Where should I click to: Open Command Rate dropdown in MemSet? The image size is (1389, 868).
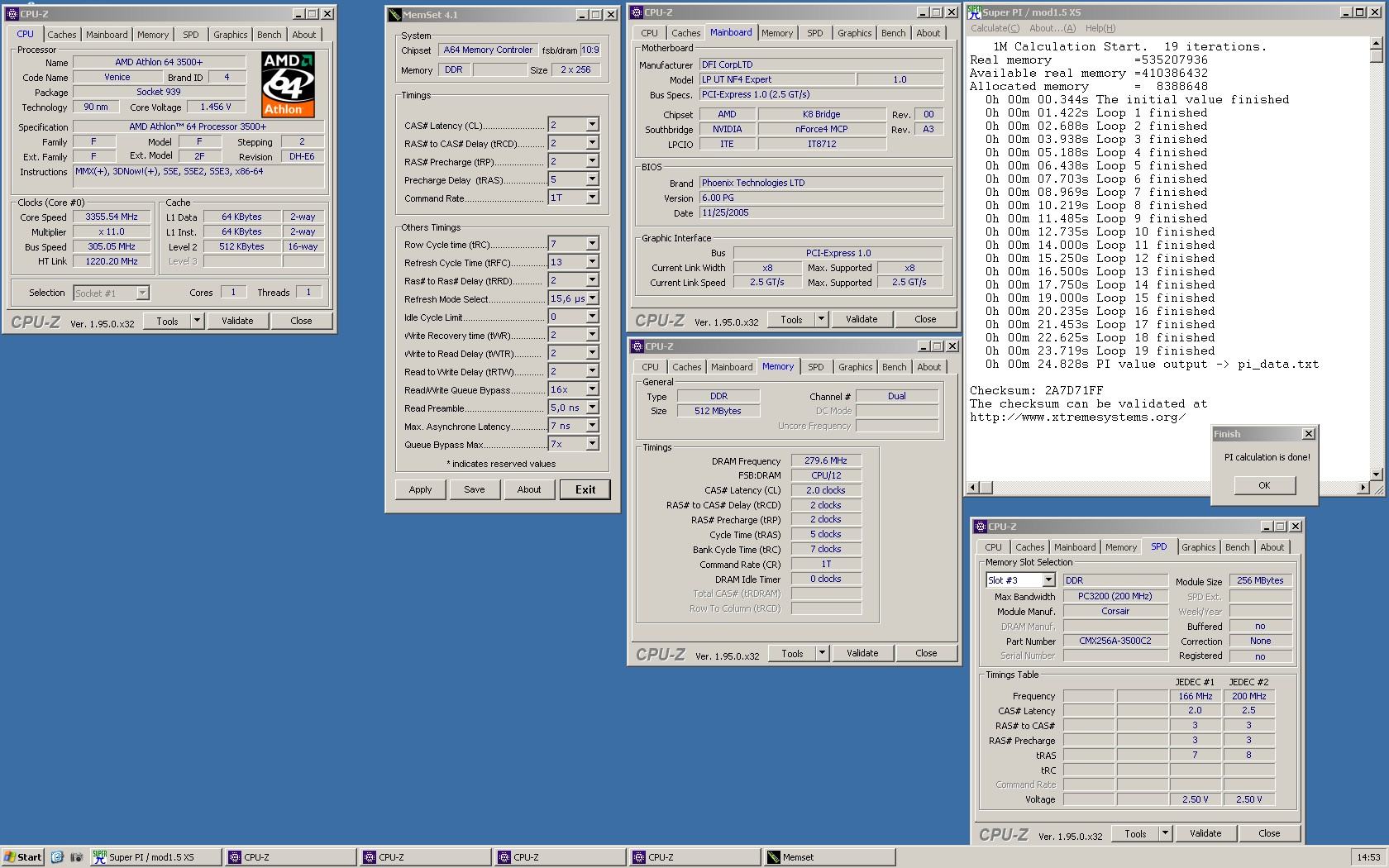pos(592,198)
